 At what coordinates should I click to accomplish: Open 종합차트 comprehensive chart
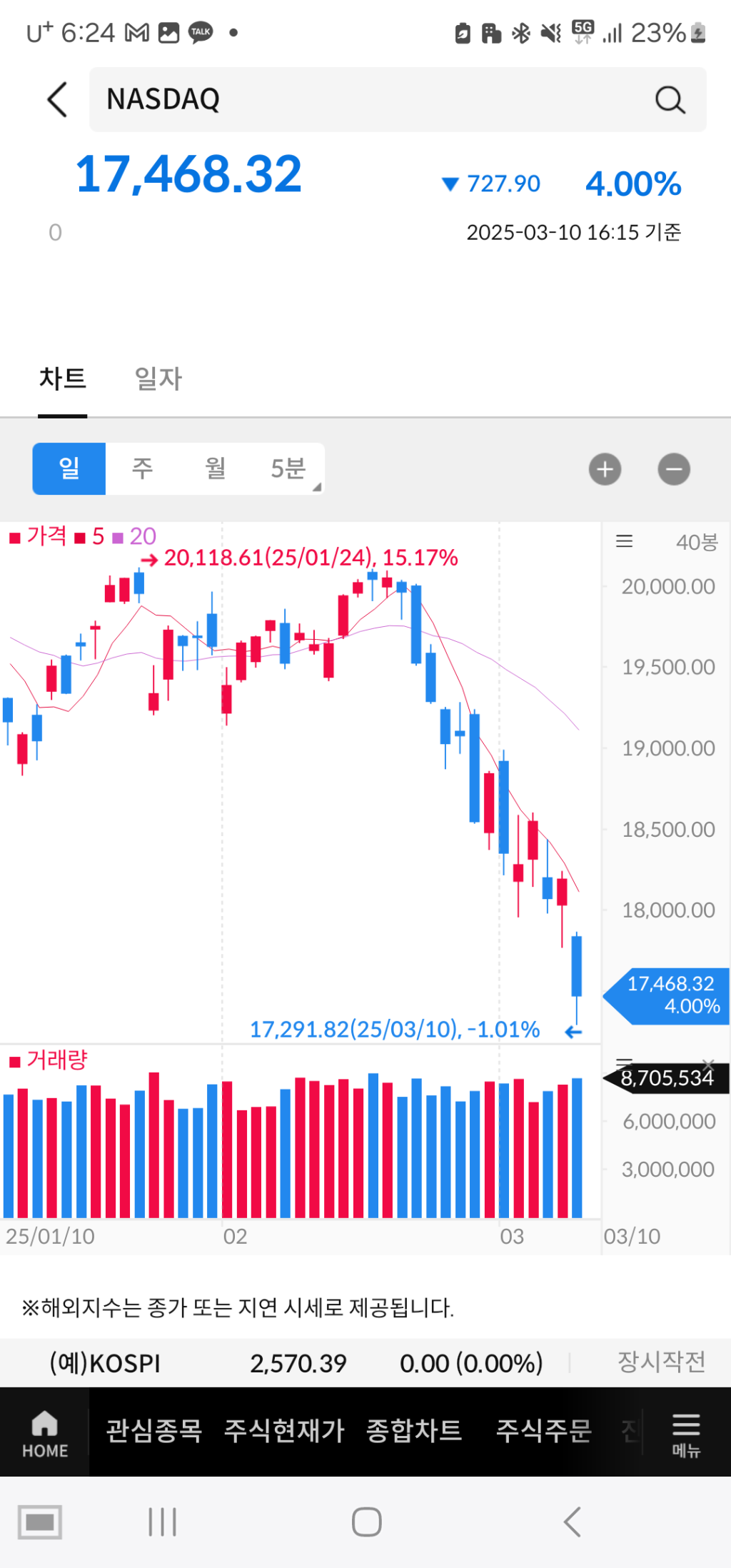pyautogui.click(x=413, y=1431)
